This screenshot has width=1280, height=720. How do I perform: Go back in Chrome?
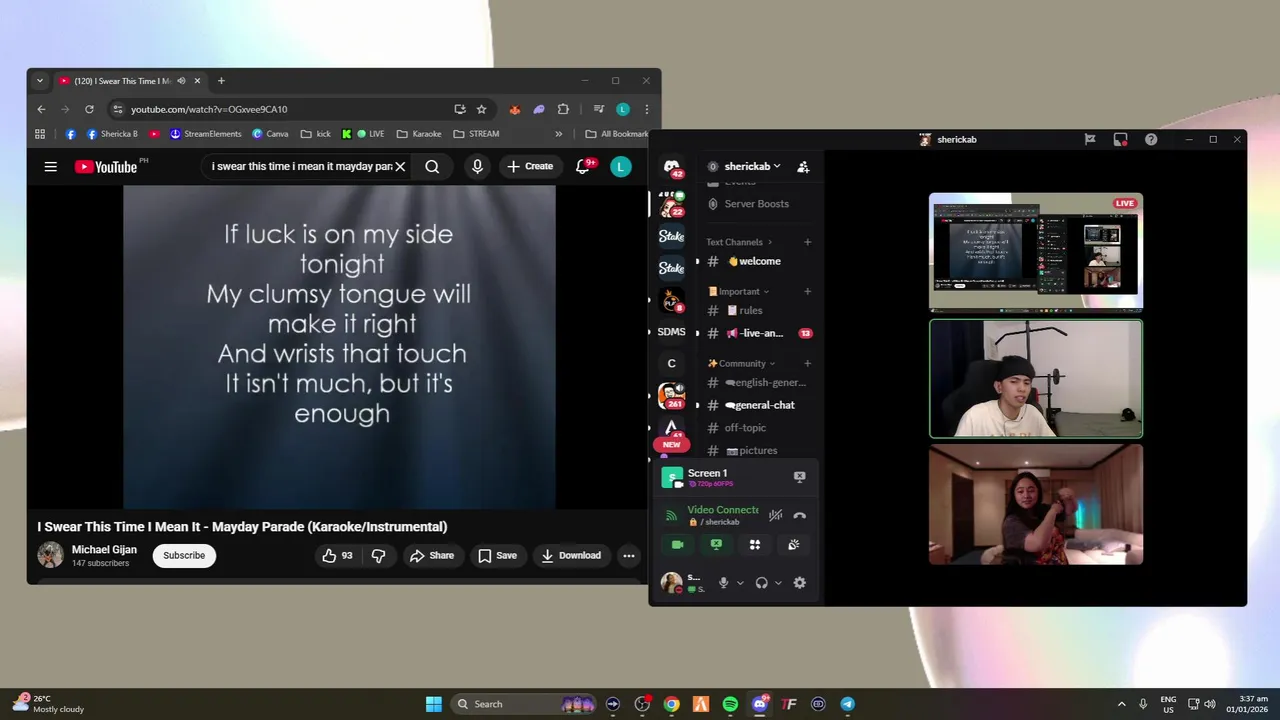click(41, 109)
